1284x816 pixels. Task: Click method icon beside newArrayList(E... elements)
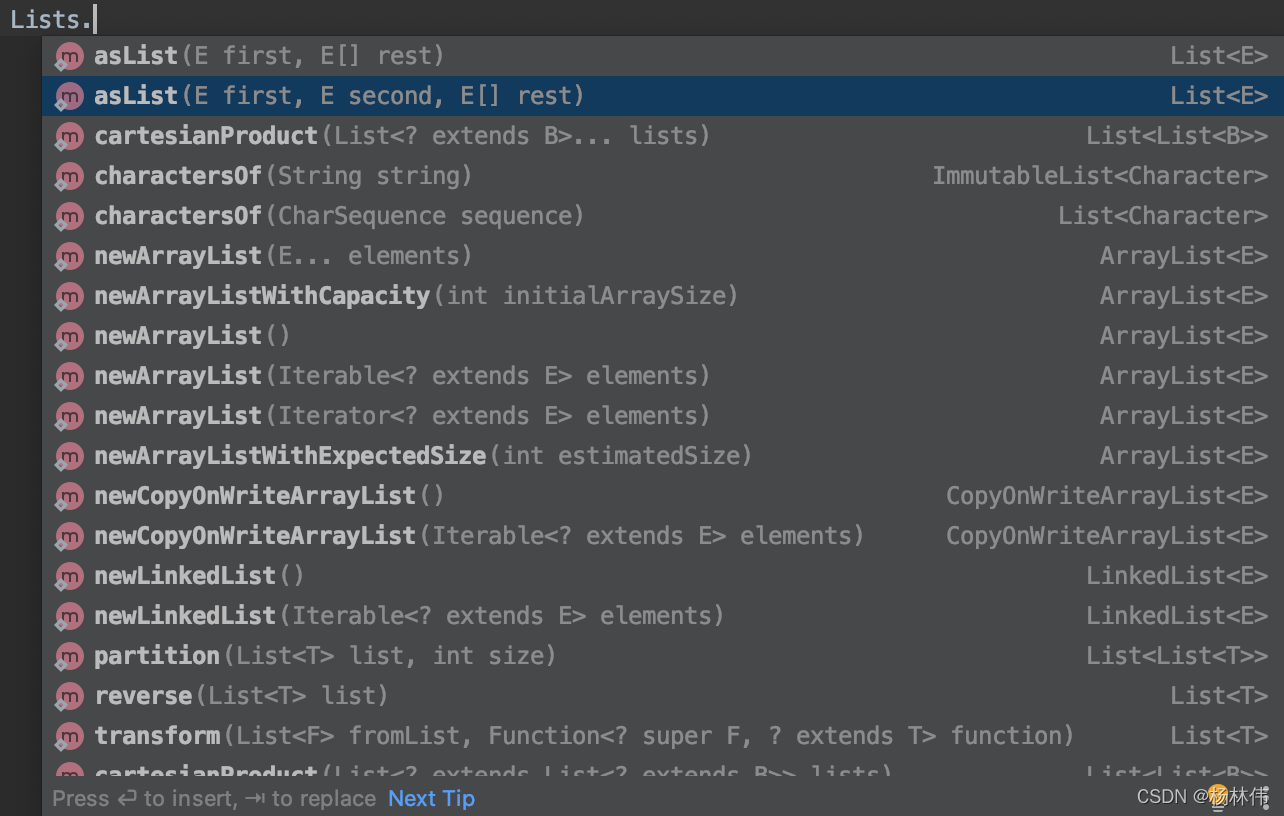69,256
